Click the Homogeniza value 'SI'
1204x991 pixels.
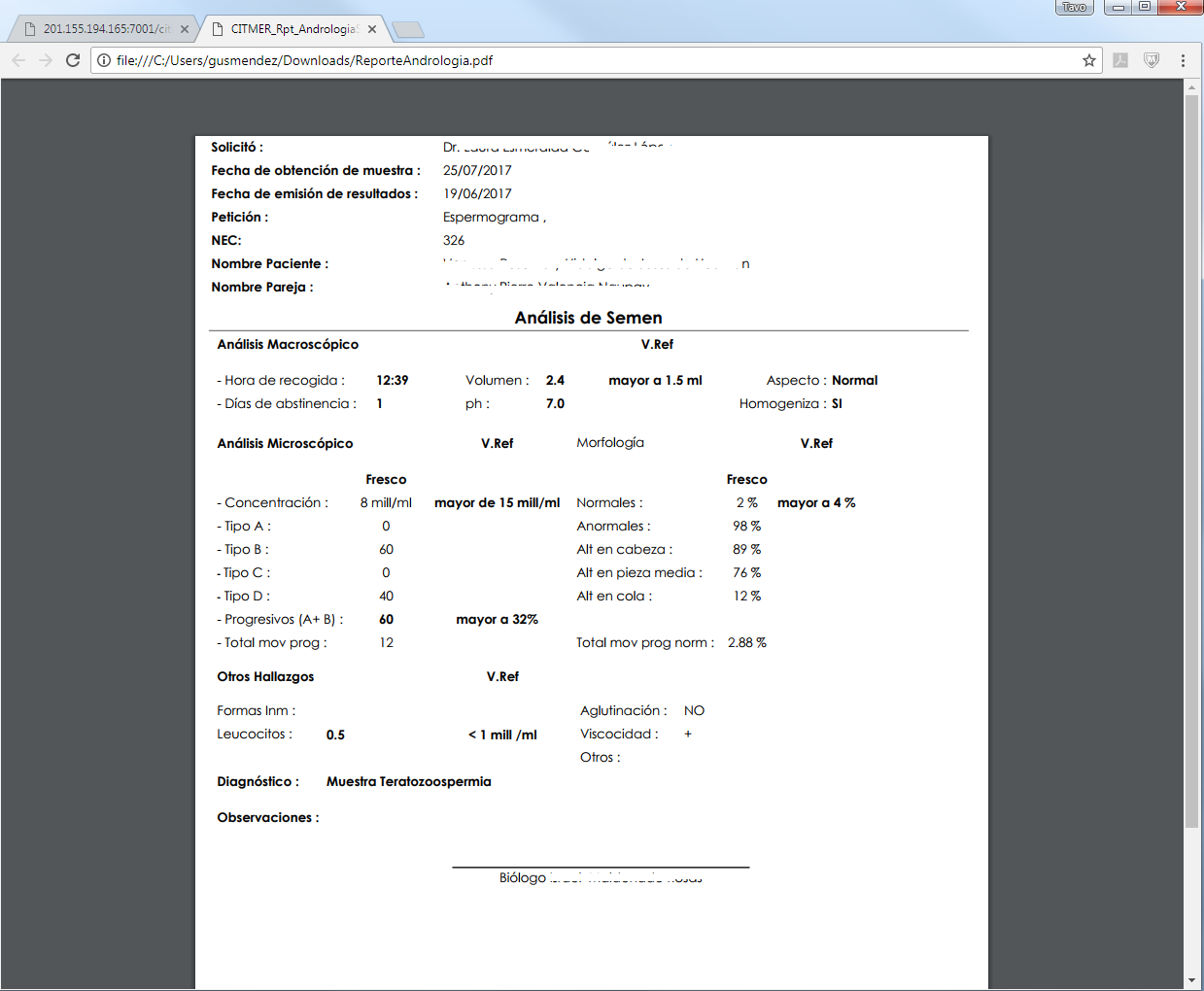(837, 403)
